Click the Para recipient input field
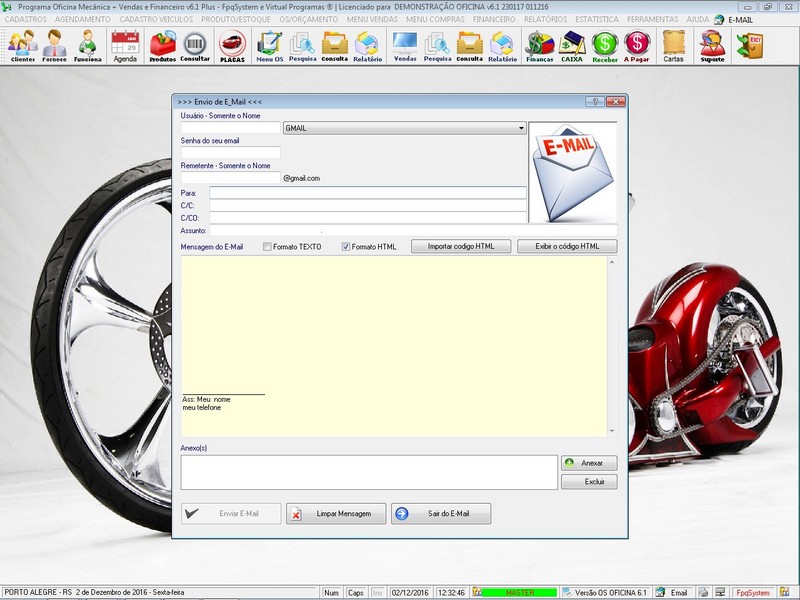 pos(367,192)
